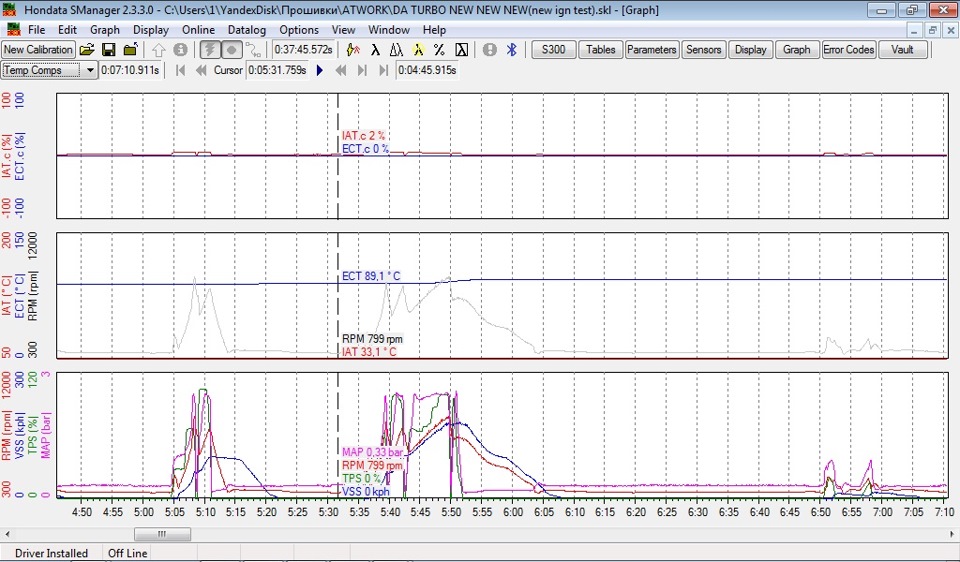The image size is (960, 562).
Task: Click the SManager icon left of File menu
Action: pos(13,29)
